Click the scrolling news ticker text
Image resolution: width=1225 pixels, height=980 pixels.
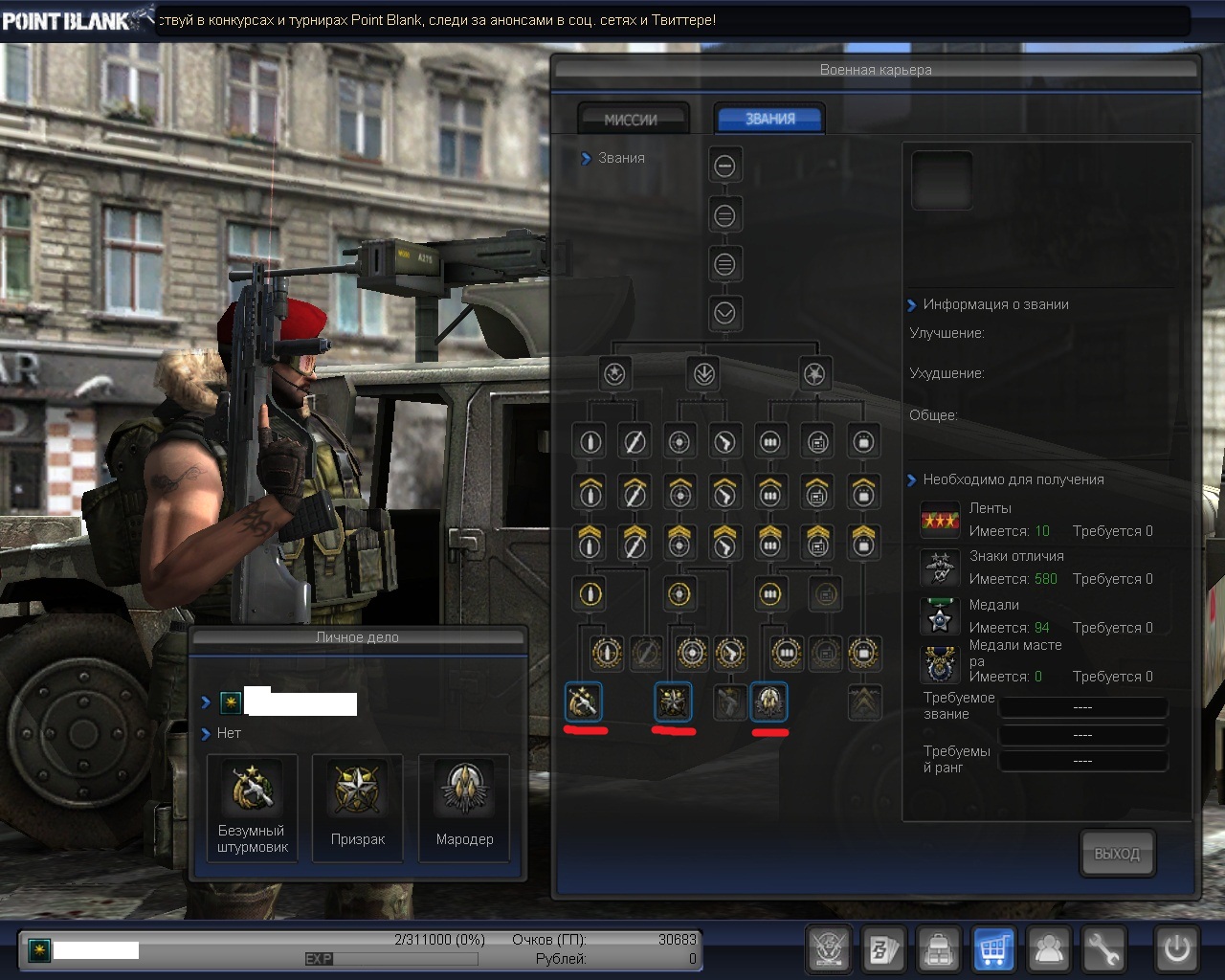(436, 19)
